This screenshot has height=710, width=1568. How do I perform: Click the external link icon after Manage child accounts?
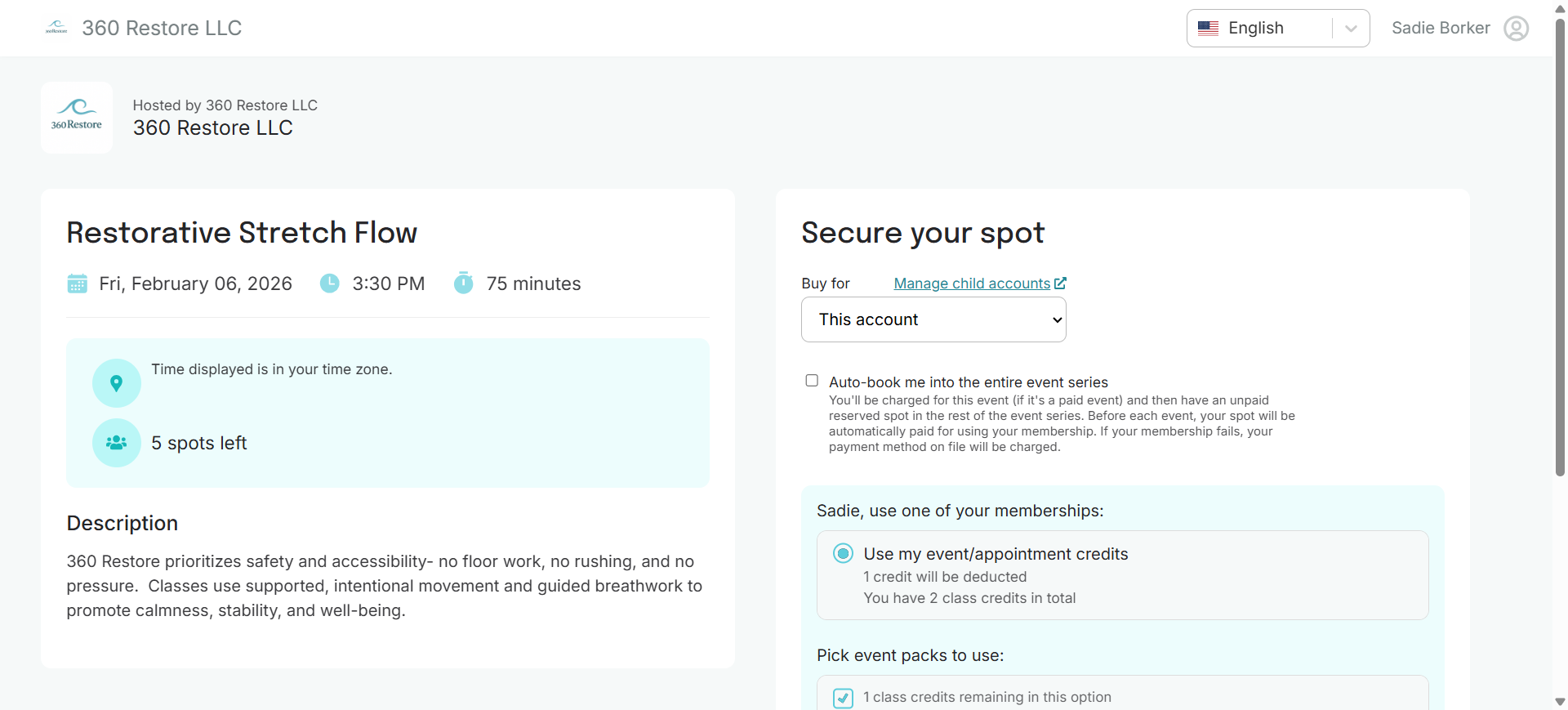click(x=1061, y=283)
